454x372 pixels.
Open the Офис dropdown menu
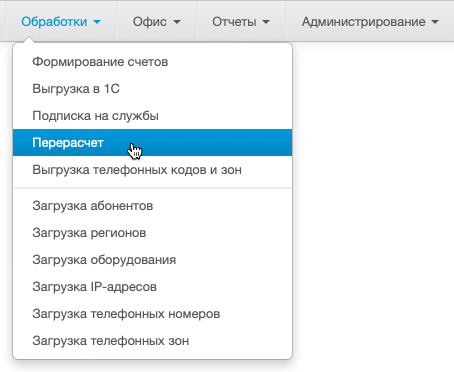click(157, 22)
